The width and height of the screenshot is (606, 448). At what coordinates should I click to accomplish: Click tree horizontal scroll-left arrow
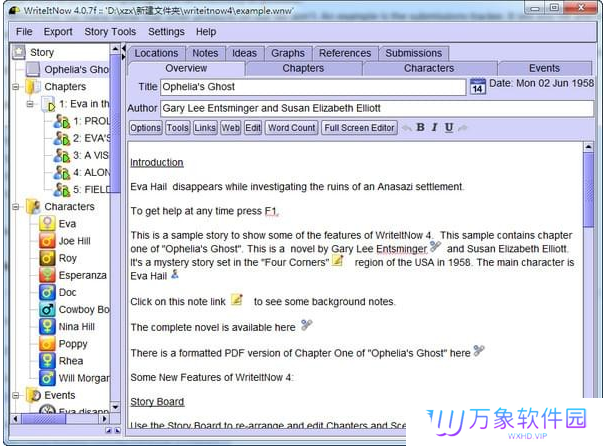point(15,419)
